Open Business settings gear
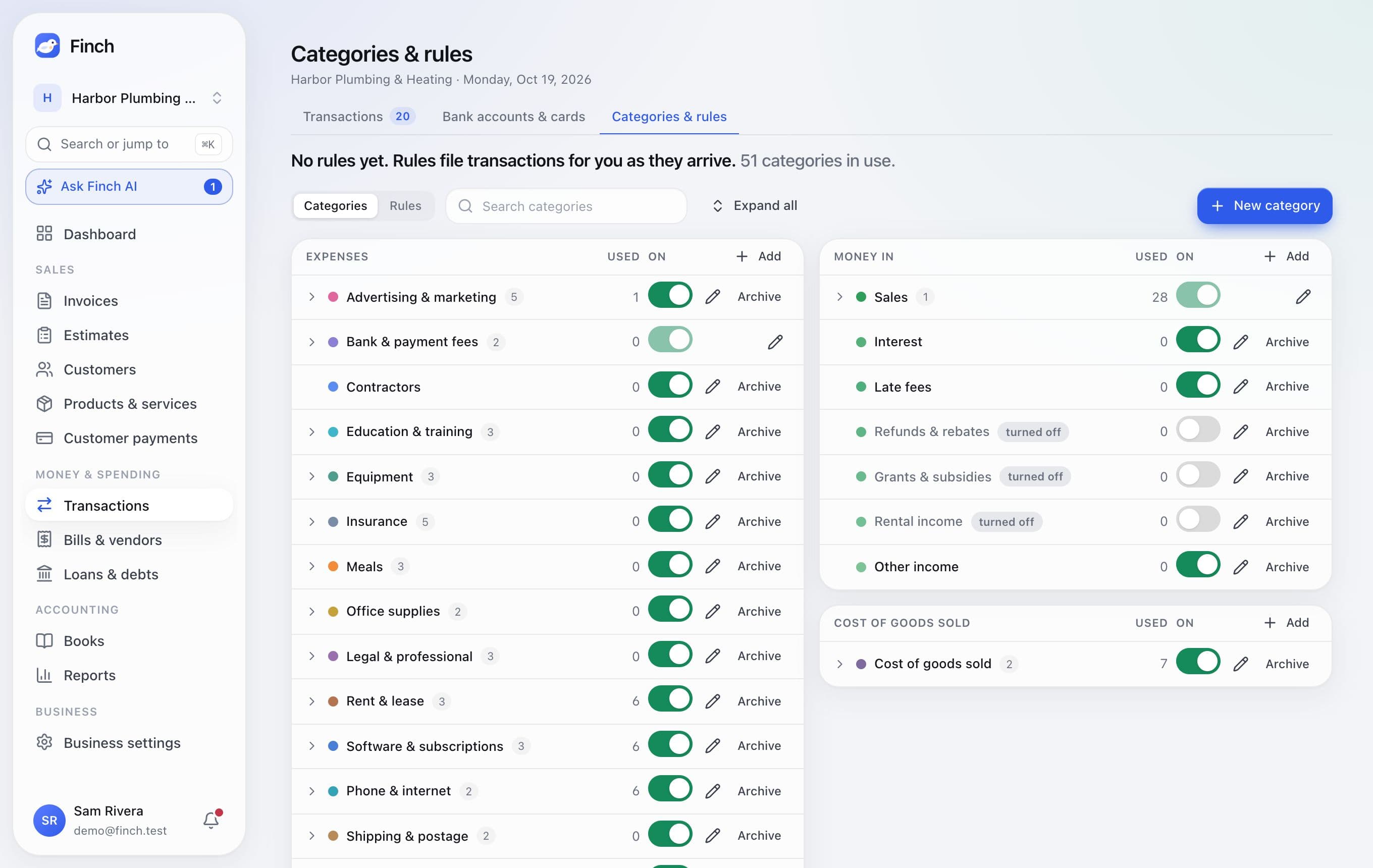This screenshot has width=1373, height=868. (x=44, y=742)
